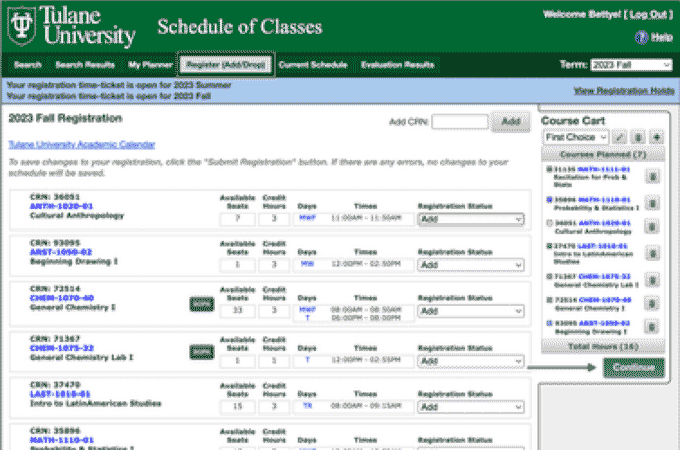The width and height of the screenshot is (680, 450).
Task: Open the LAST-1010-01 course link
Action: coord(60,394)
